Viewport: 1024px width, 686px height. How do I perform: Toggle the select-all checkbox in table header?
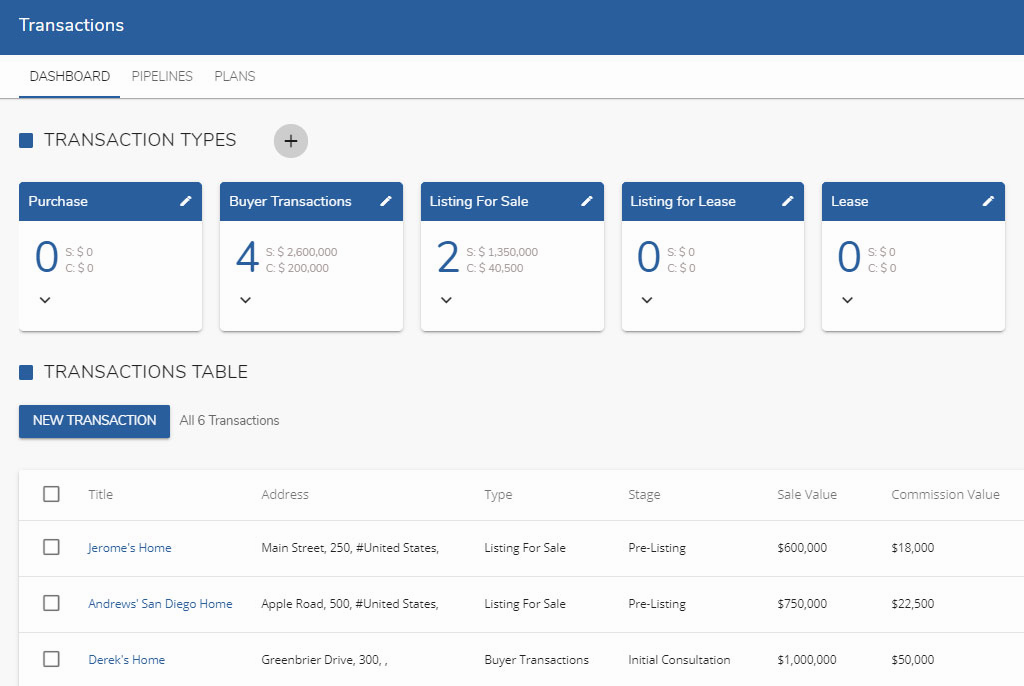tap(51, 494)
